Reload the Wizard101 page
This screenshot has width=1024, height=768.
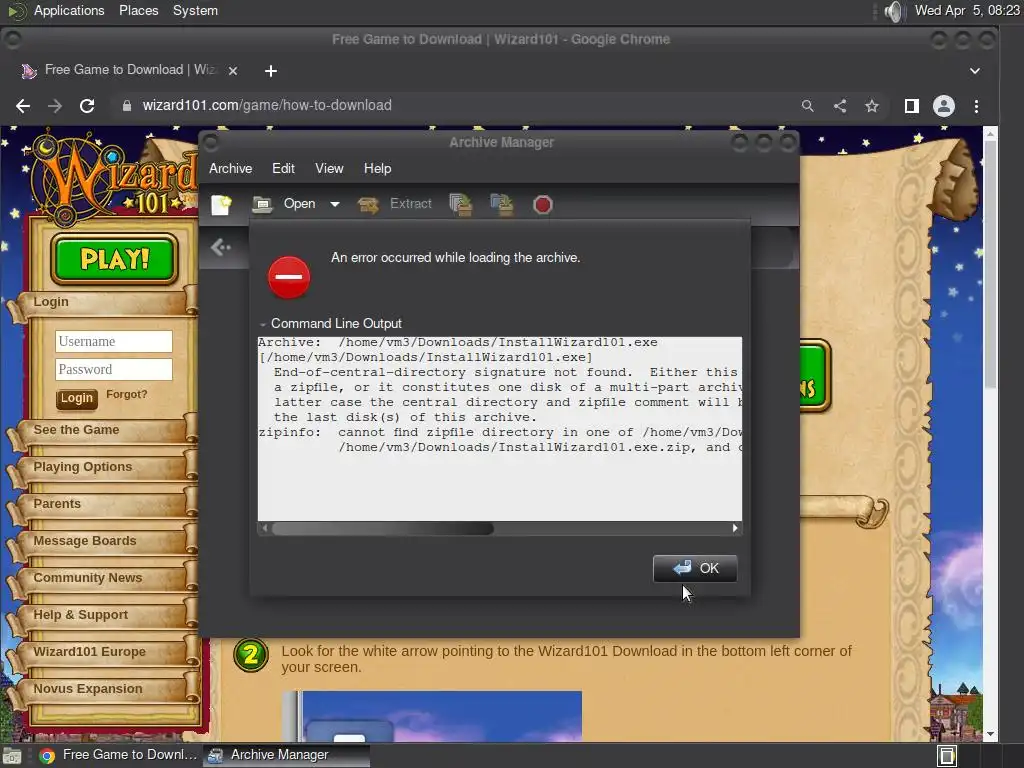[87, 106]
